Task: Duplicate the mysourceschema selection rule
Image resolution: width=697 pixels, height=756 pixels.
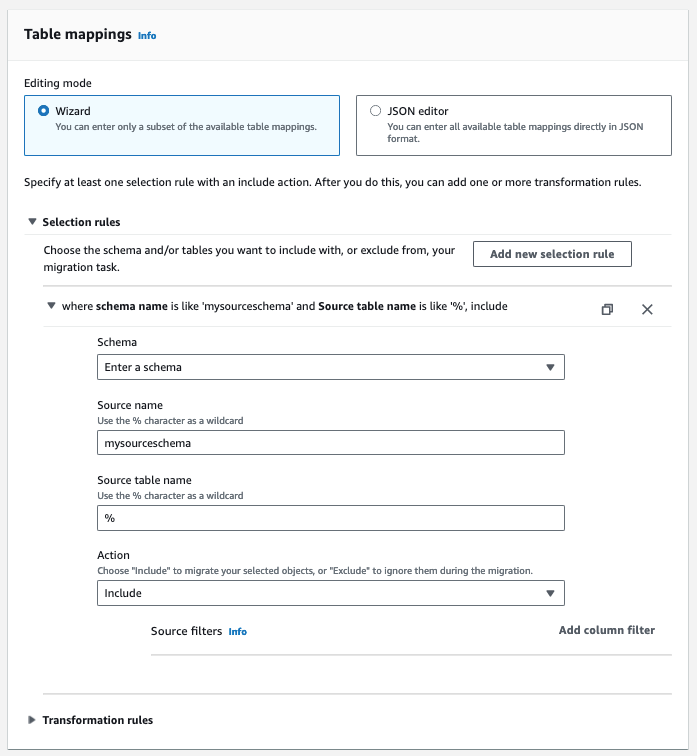Action: point(607,309)
